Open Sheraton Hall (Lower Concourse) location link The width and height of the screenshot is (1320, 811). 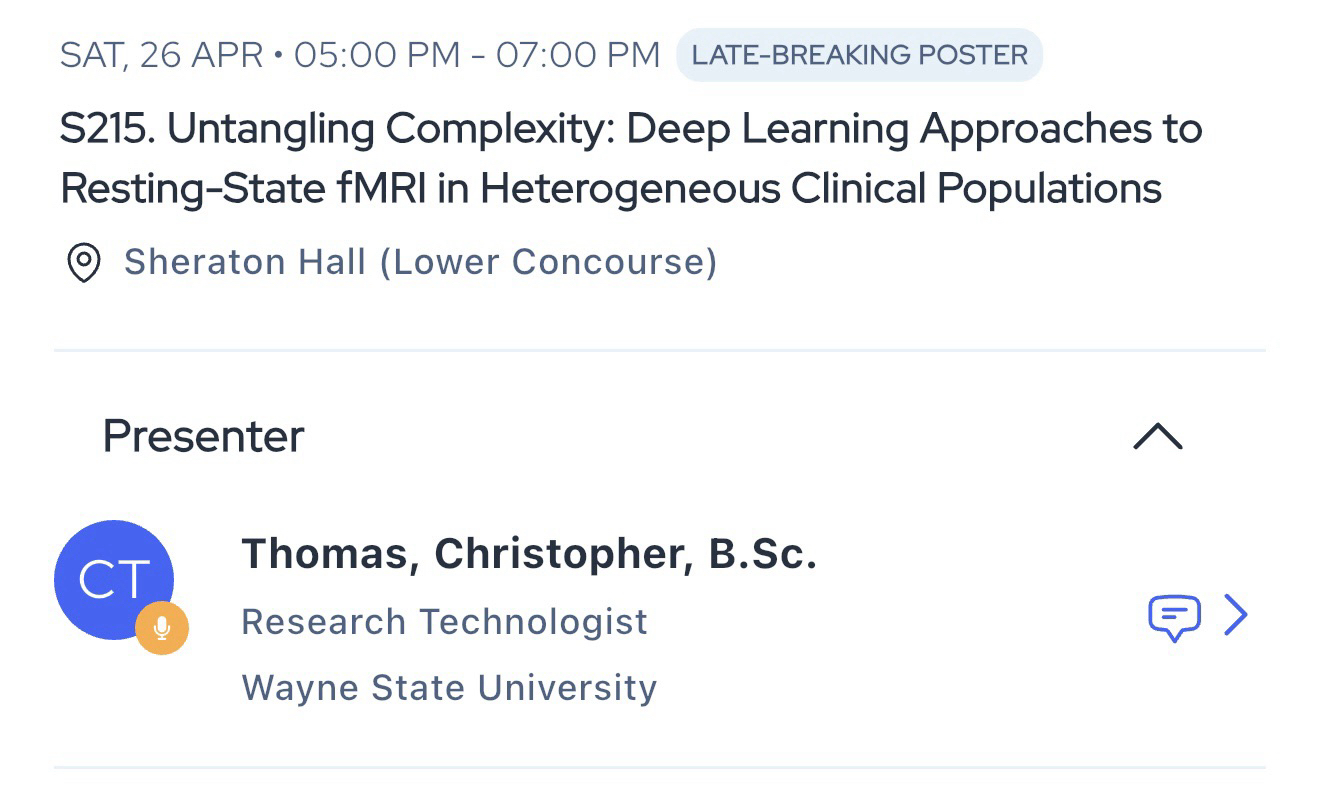point(420,262)
